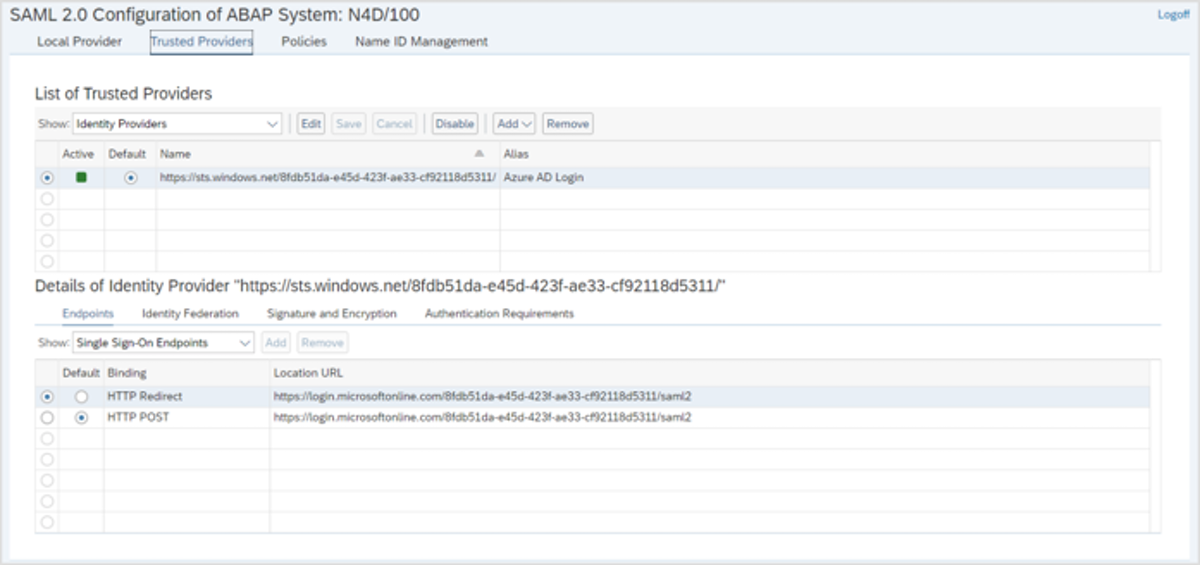Click the Disable button
1200x565 pixels.
point(454,124)
